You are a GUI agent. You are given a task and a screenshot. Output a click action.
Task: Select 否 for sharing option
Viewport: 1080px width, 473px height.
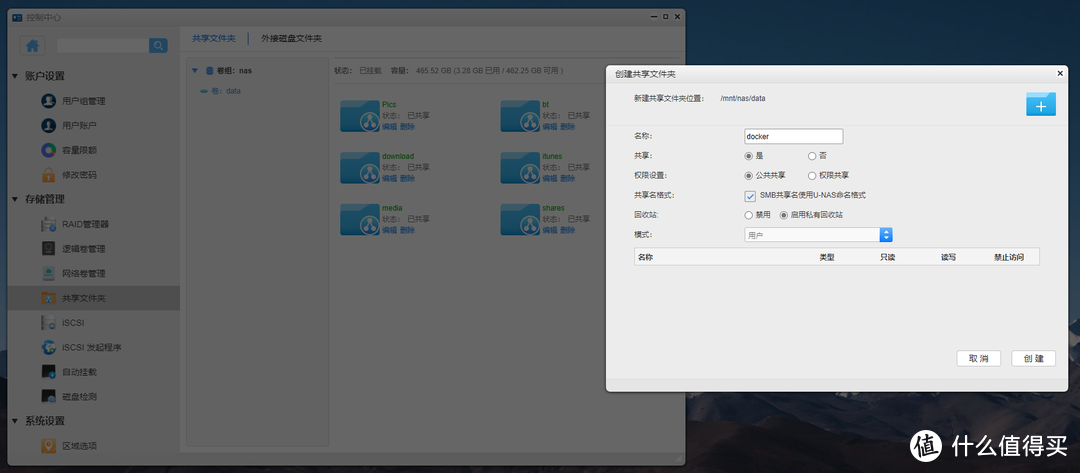pos(812,156)
